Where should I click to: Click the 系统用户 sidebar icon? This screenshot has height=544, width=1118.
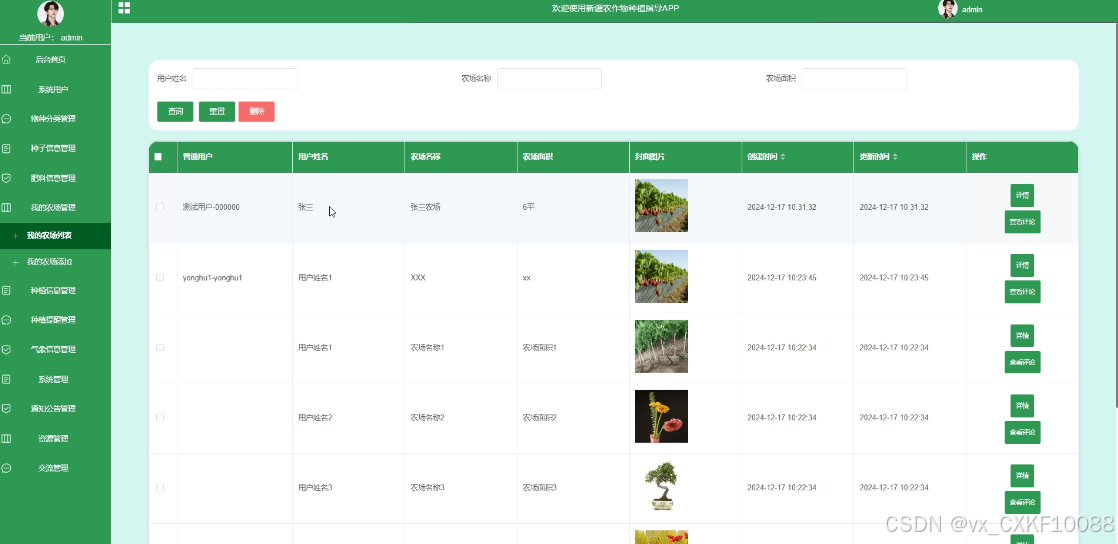point(6,89)
